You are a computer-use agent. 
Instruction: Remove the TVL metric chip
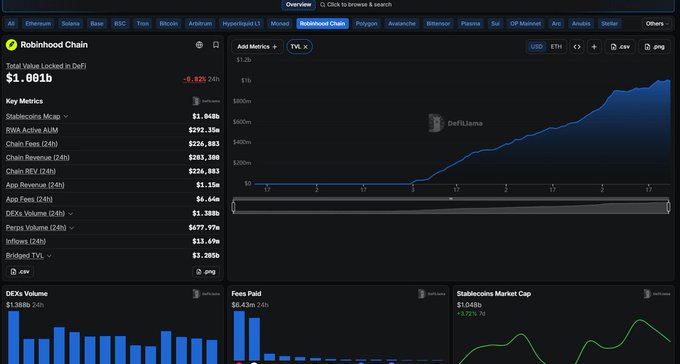click(305, 46)
